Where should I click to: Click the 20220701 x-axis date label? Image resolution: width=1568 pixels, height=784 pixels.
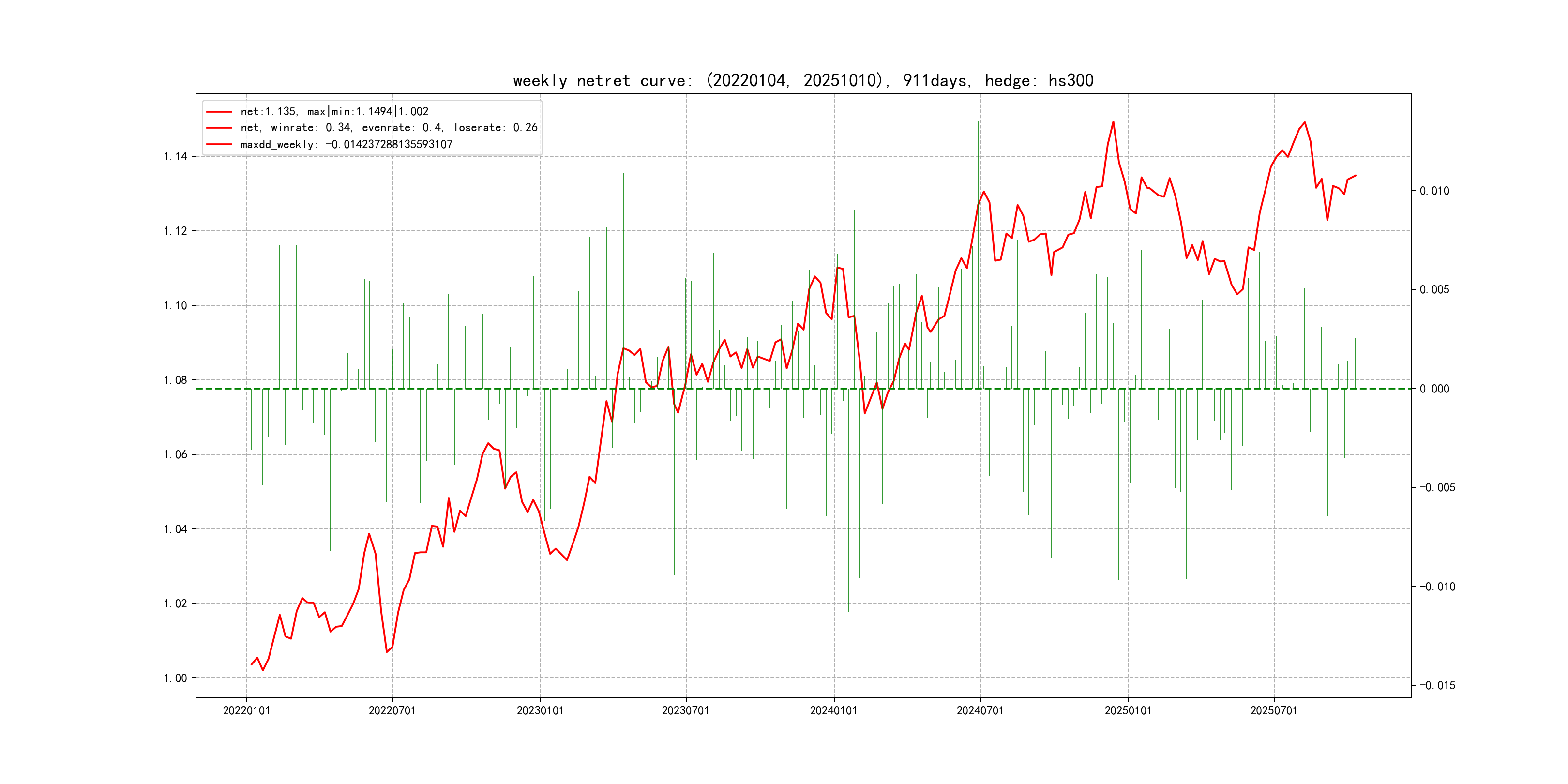(x=392, y=711)
